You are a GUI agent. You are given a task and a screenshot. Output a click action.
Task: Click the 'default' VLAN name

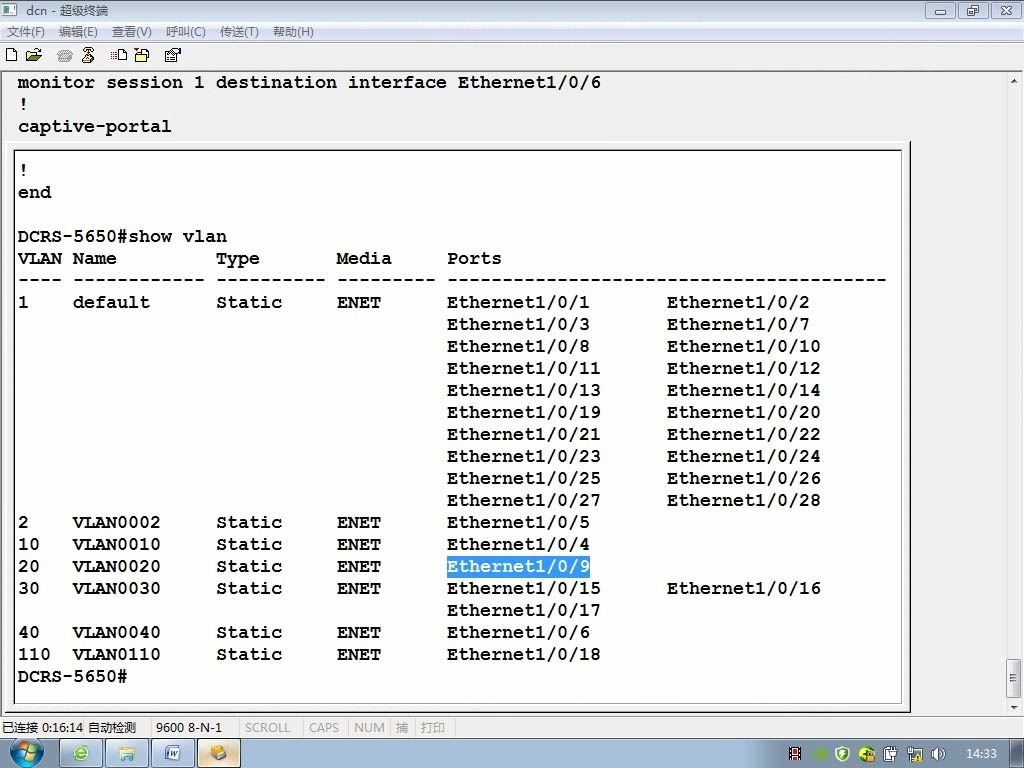[x=111, y=302]
